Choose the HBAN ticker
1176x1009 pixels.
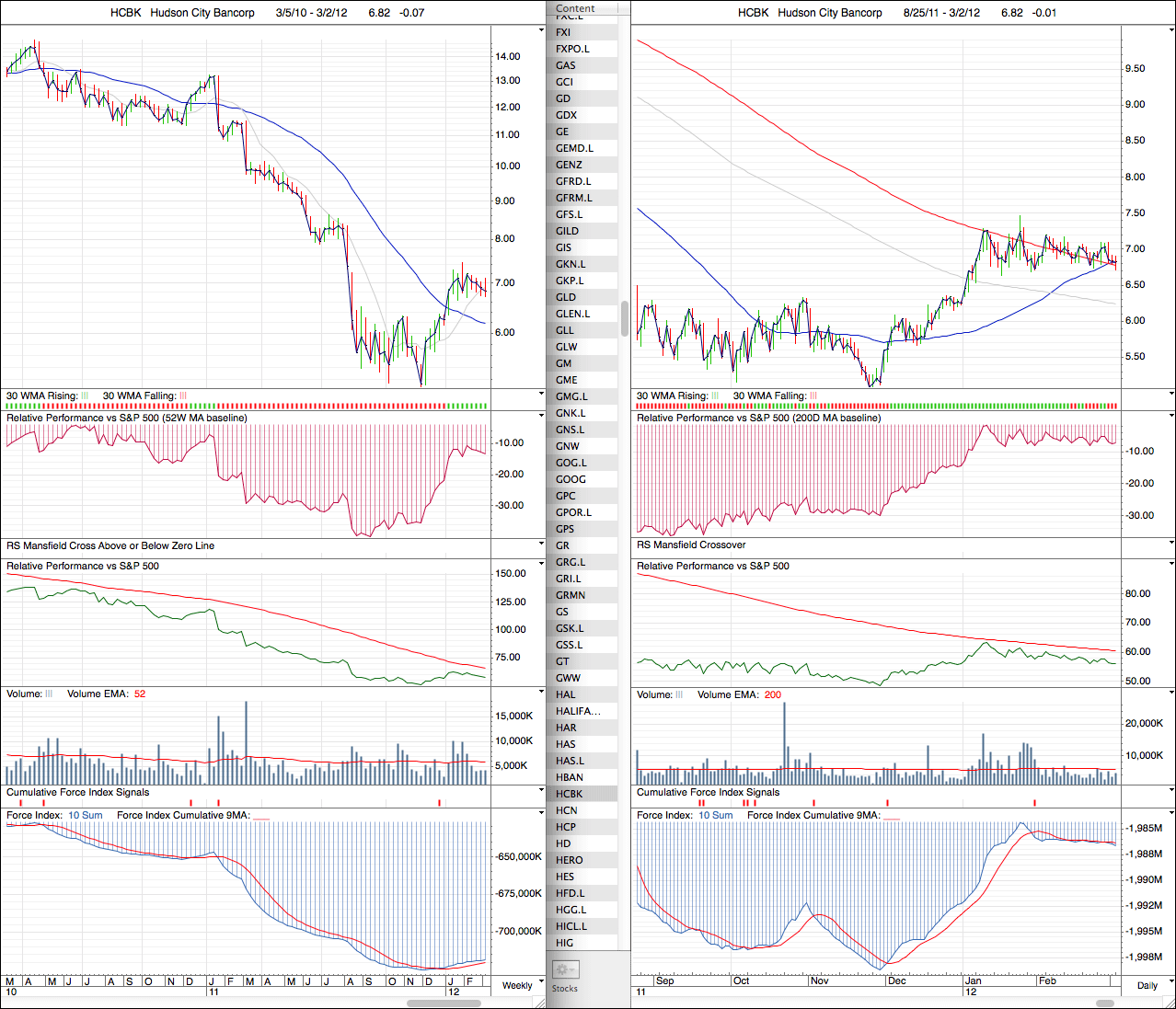click(x=569, y=777)
